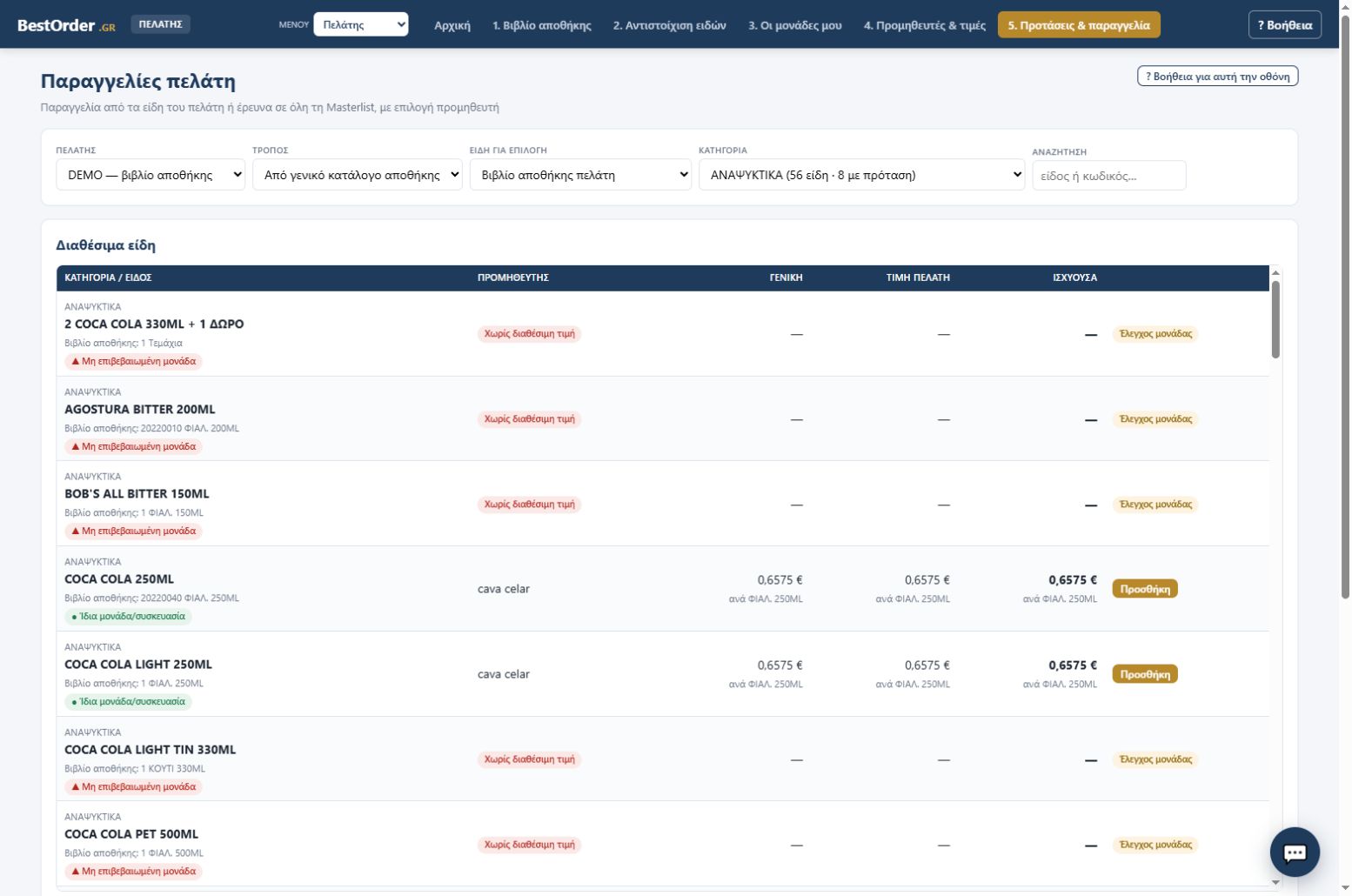Image resolution: width=1352 pixels, height=896 pixels.
Task: Open the chat bubble widget
Action: pyautogui.click(x=1295, y=852)
